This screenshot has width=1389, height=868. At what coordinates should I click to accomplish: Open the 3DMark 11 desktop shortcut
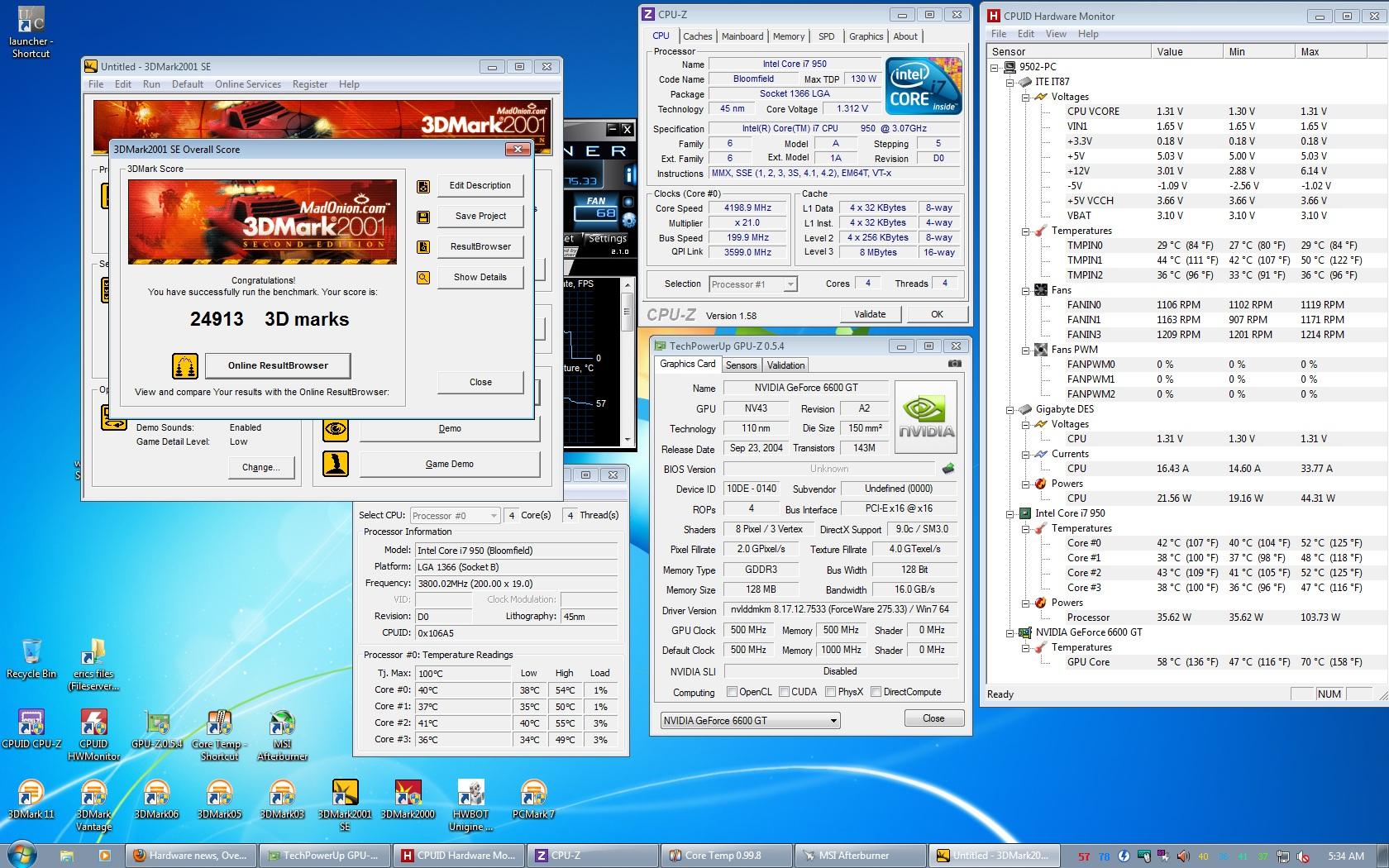31,799
